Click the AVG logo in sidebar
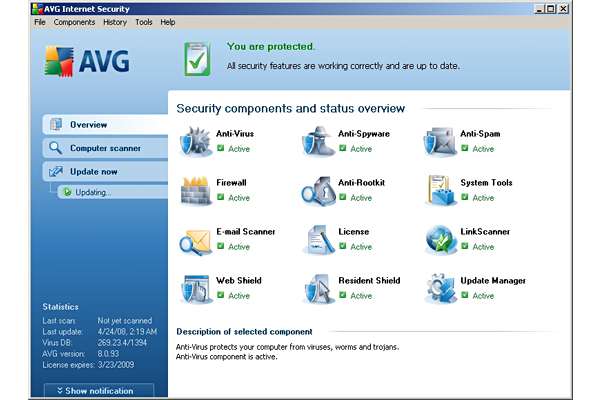The width and height of the screenshot is (600, 400). click(x=87, y=61)
